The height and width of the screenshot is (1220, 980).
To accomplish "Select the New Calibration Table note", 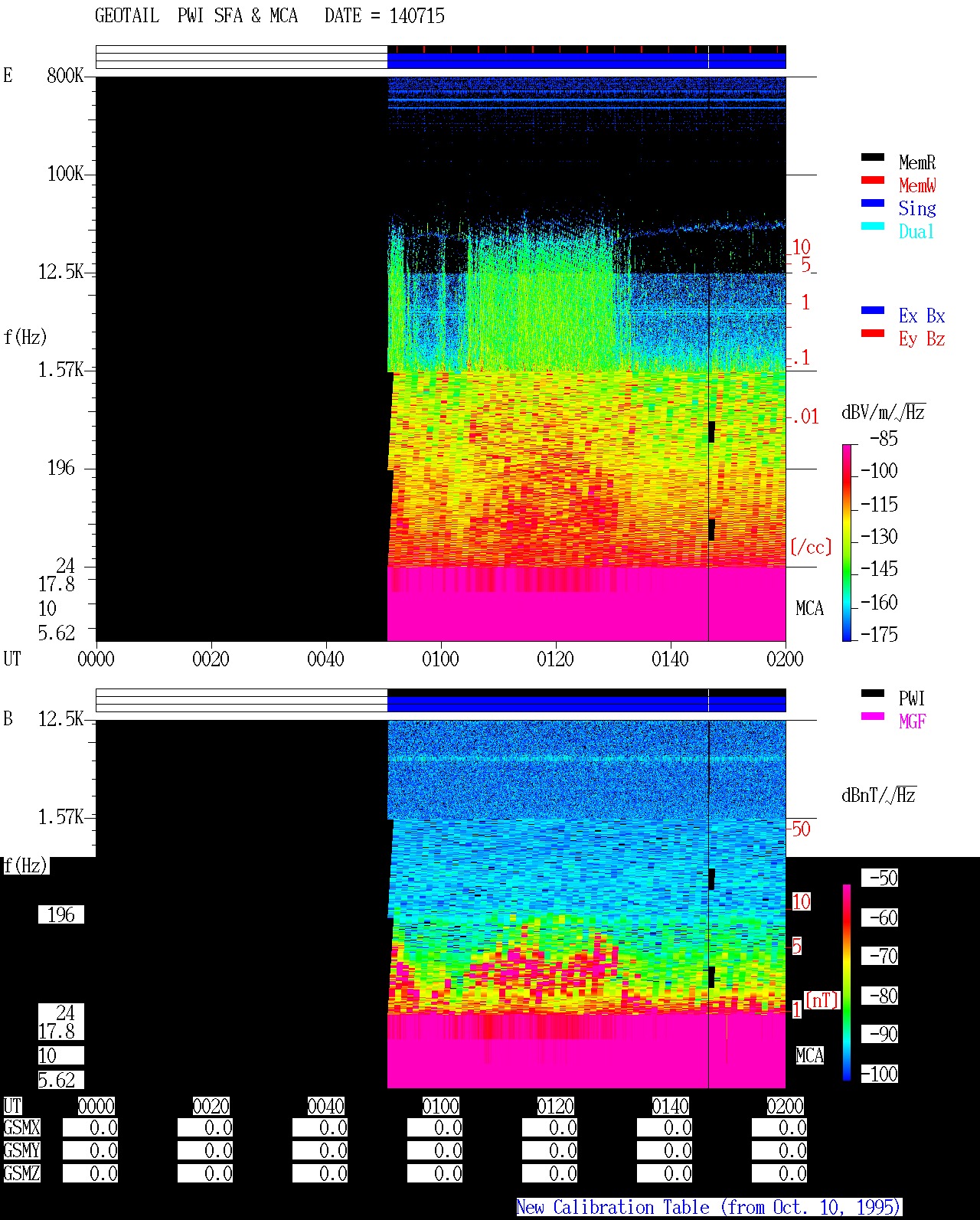I will 709,1208.
